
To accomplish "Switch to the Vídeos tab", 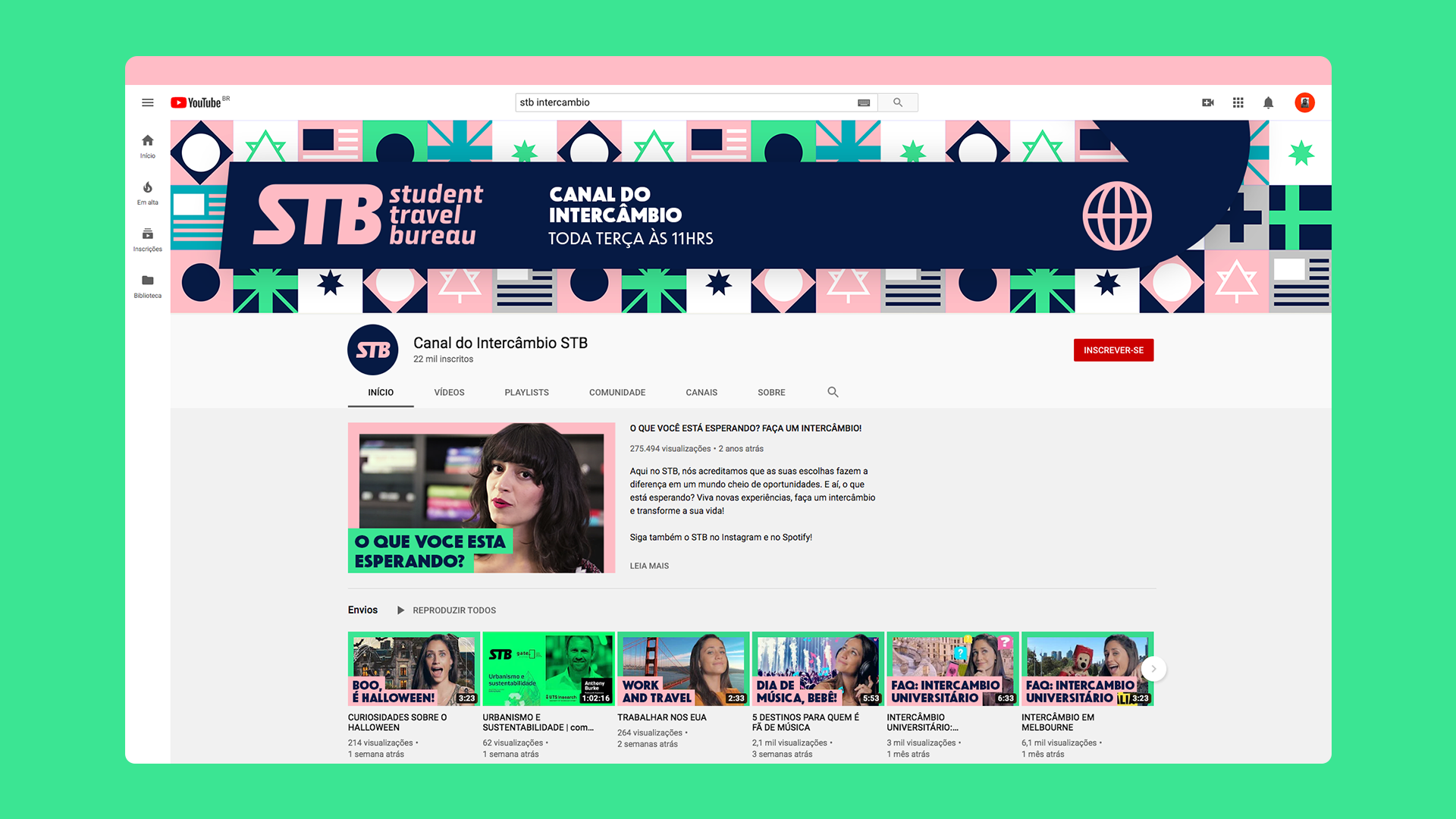I will tap(449, 392).
